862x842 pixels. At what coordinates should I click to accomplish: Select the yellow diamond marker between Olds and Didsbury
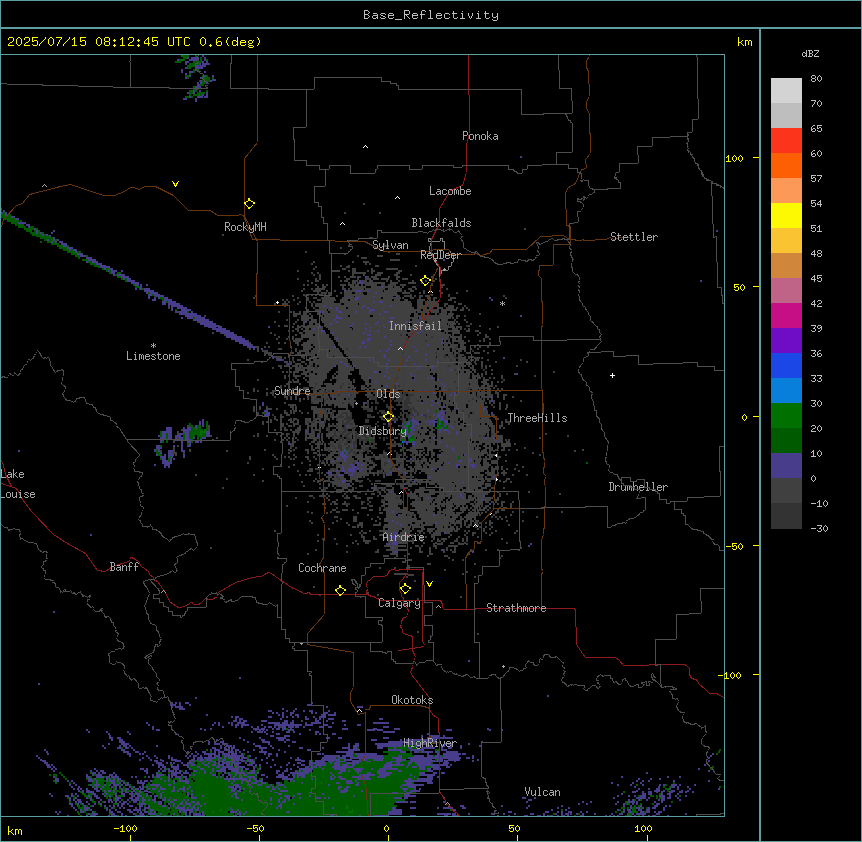(x=388, y=417)
